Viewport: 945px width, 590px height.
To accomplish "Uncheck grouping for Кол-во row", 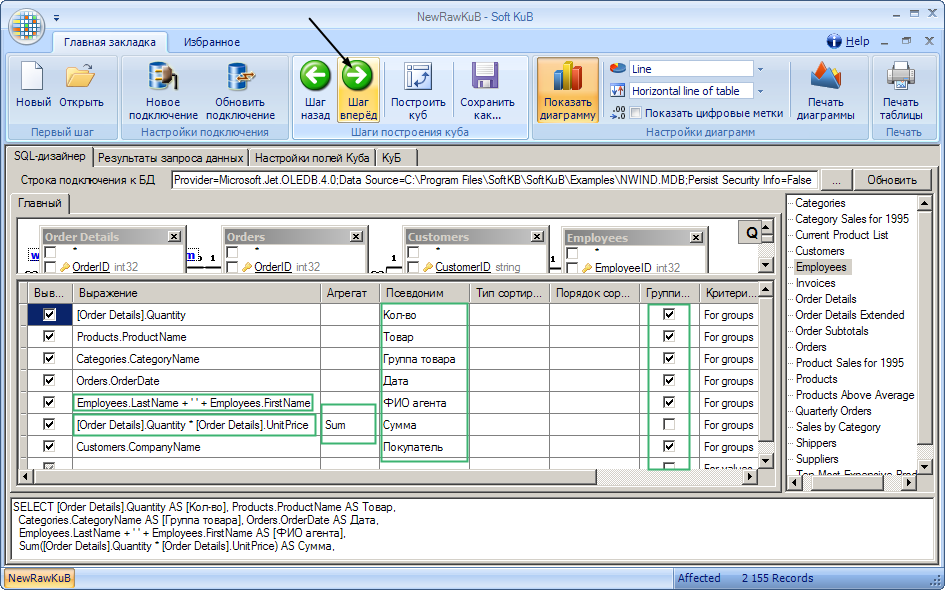I will click(x=668, y=314).
